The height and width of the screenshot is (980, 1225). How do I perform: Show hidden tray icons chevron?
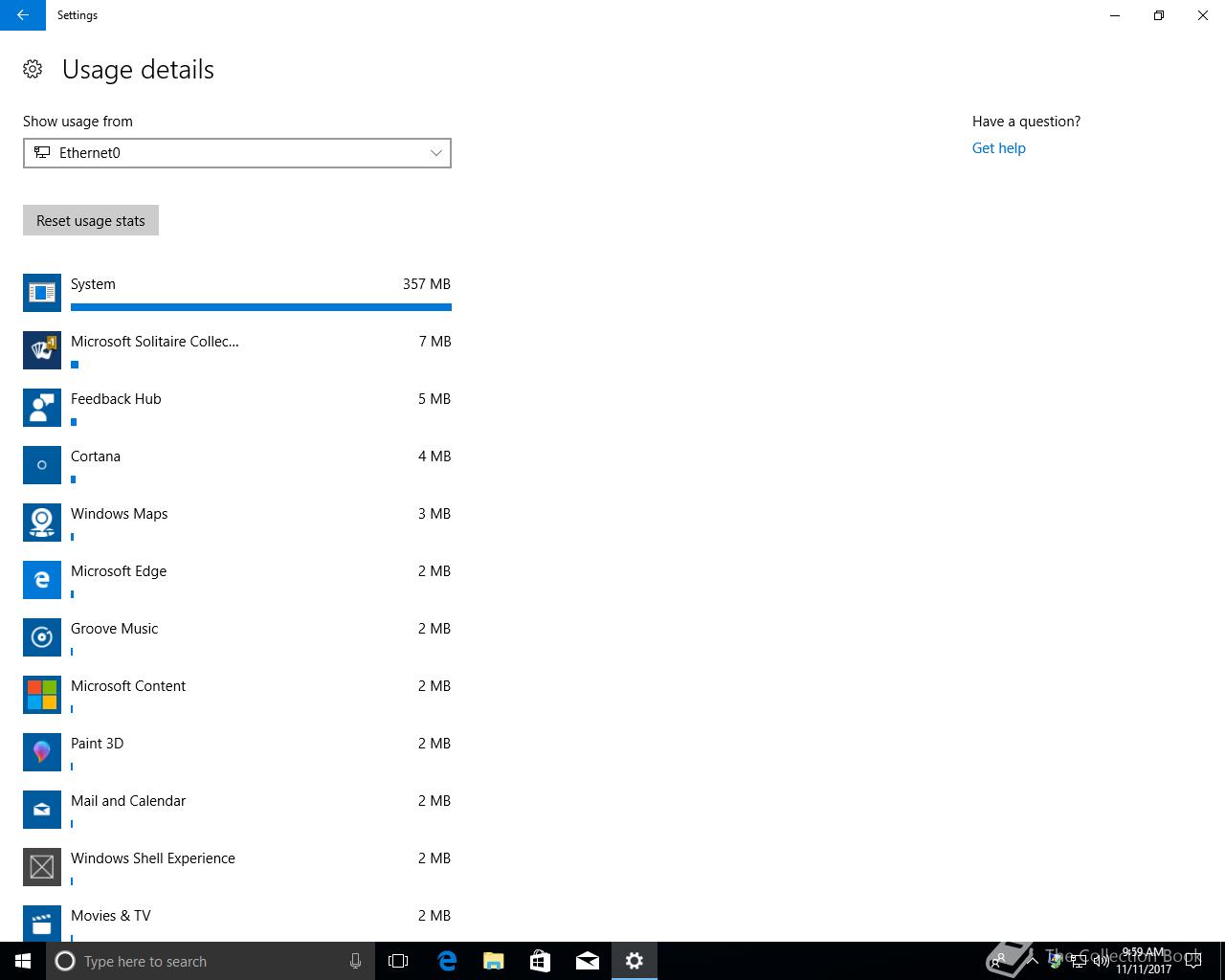[x=1033, y=961]
